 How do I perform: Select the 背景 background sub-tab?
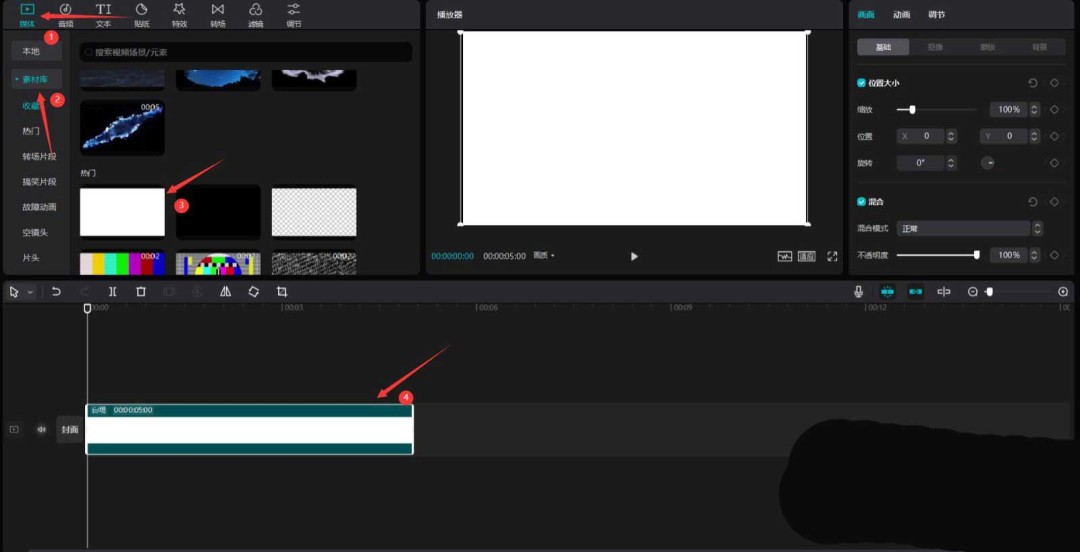coord(1039,48)
